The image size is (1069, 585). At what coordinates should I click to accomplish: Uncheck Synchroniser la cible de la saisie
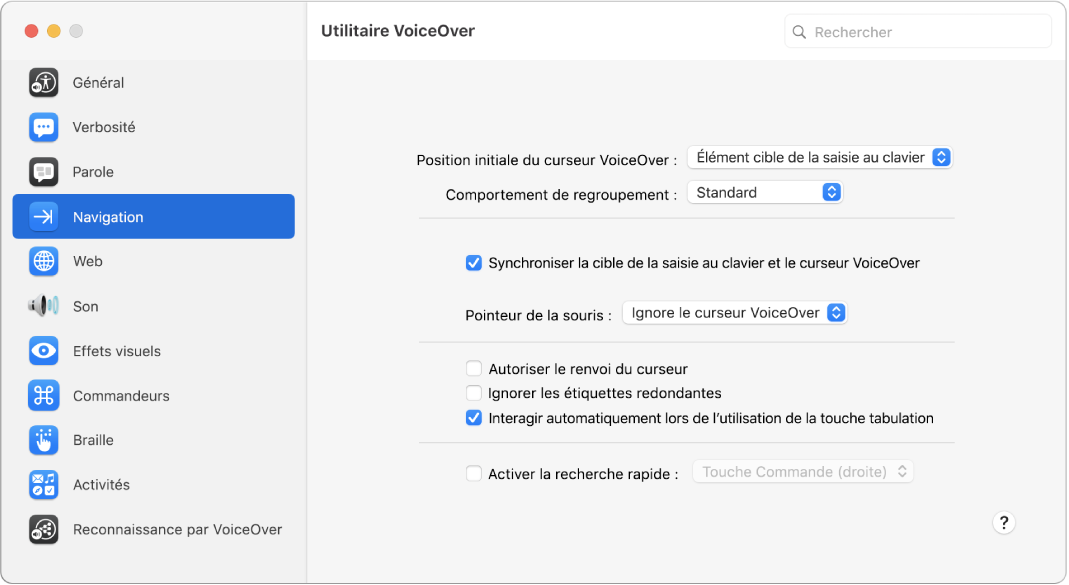pos(473,263)
